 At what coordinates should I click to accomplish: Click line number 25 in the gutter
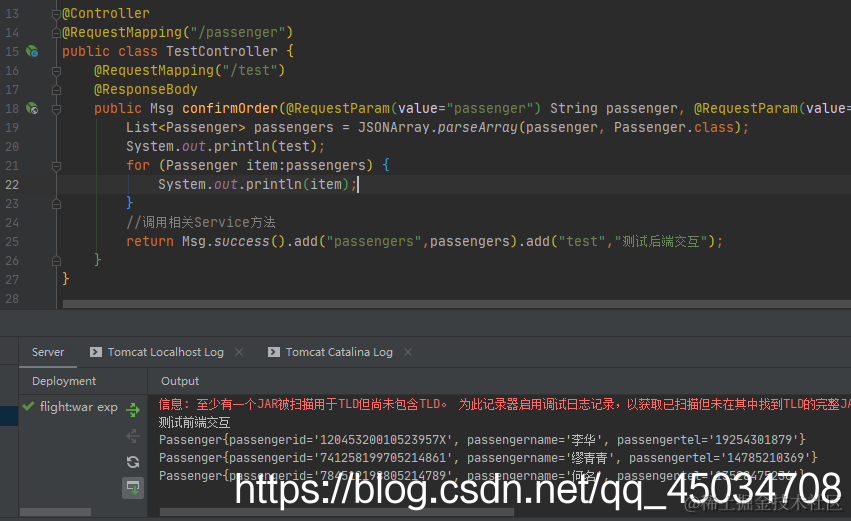(x=12, y=242)
